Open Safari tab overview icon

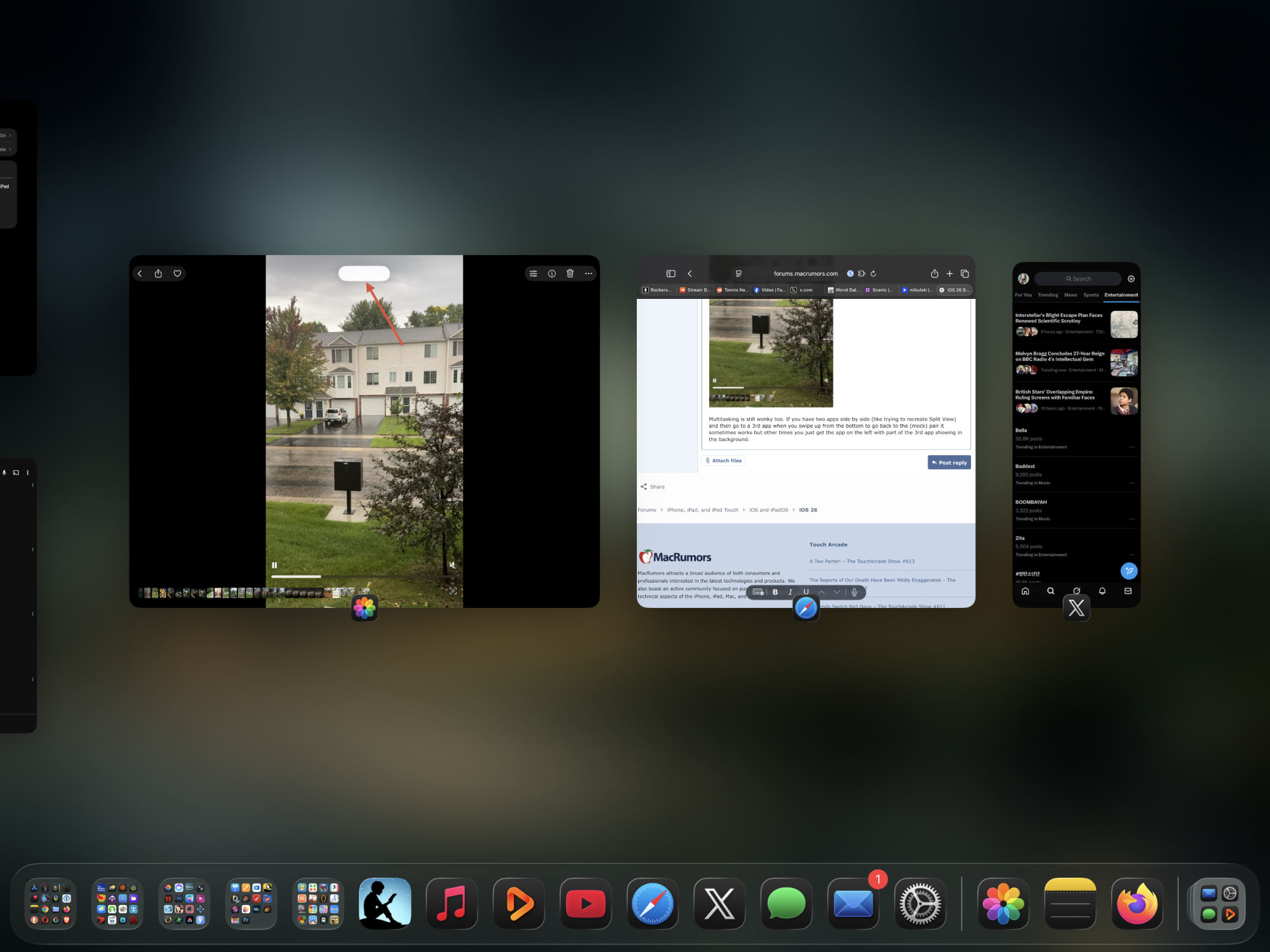pyautogui.click(x=965, y=274)
